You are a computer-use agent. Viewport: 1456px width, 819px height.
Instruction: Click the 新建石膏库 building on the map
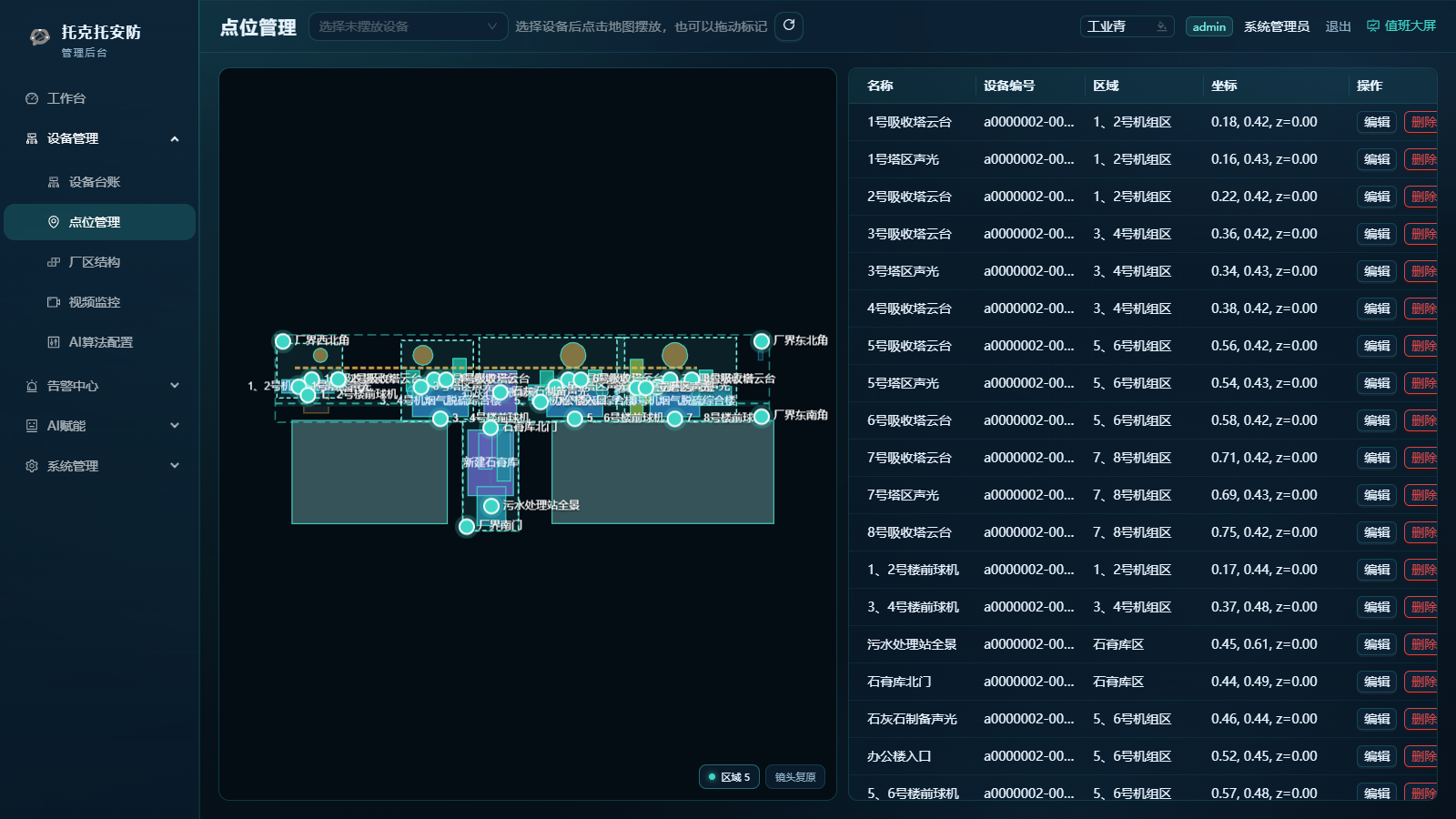pyautogui.click(x=490, y=462)
